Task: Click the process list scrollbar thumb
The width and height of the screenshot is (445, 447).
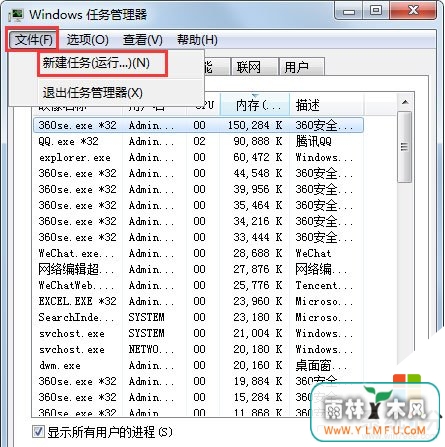Action: tap(405, 147)
